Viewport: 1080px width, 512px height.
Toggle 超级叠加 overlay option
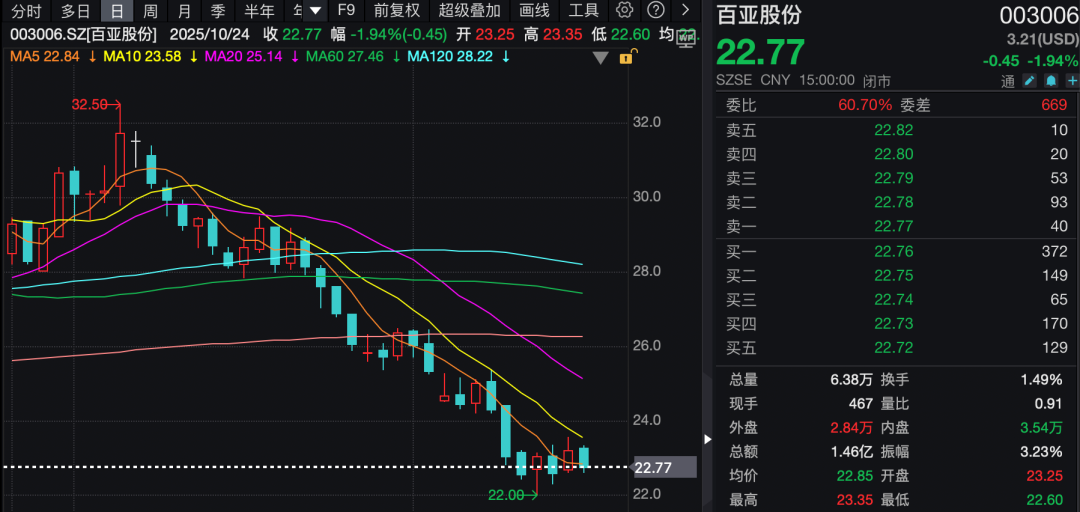coord(470,11)
